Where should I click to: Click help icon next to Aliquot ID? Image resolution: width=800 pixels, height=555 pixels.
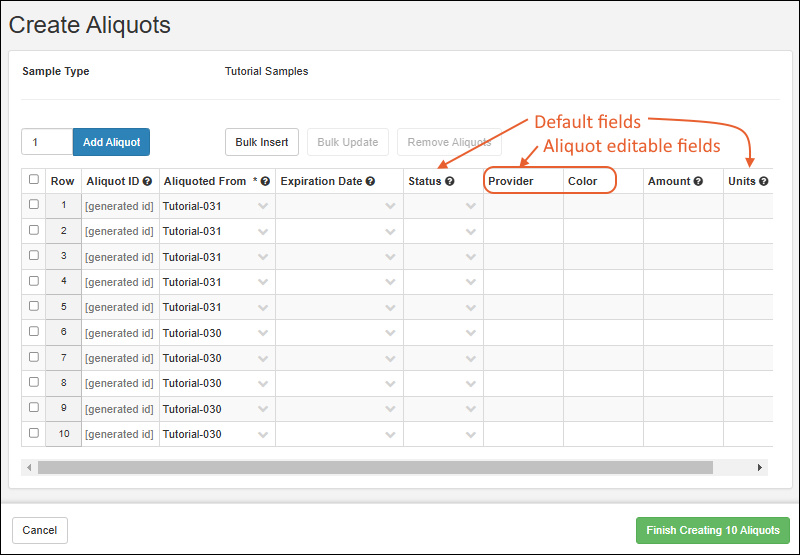click(147, 182)
